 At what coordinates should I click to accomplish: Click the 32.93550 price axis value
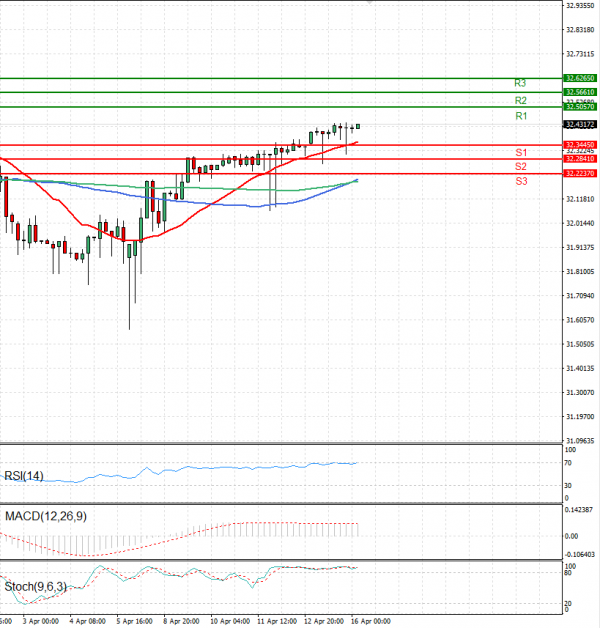tap(580, 6)
